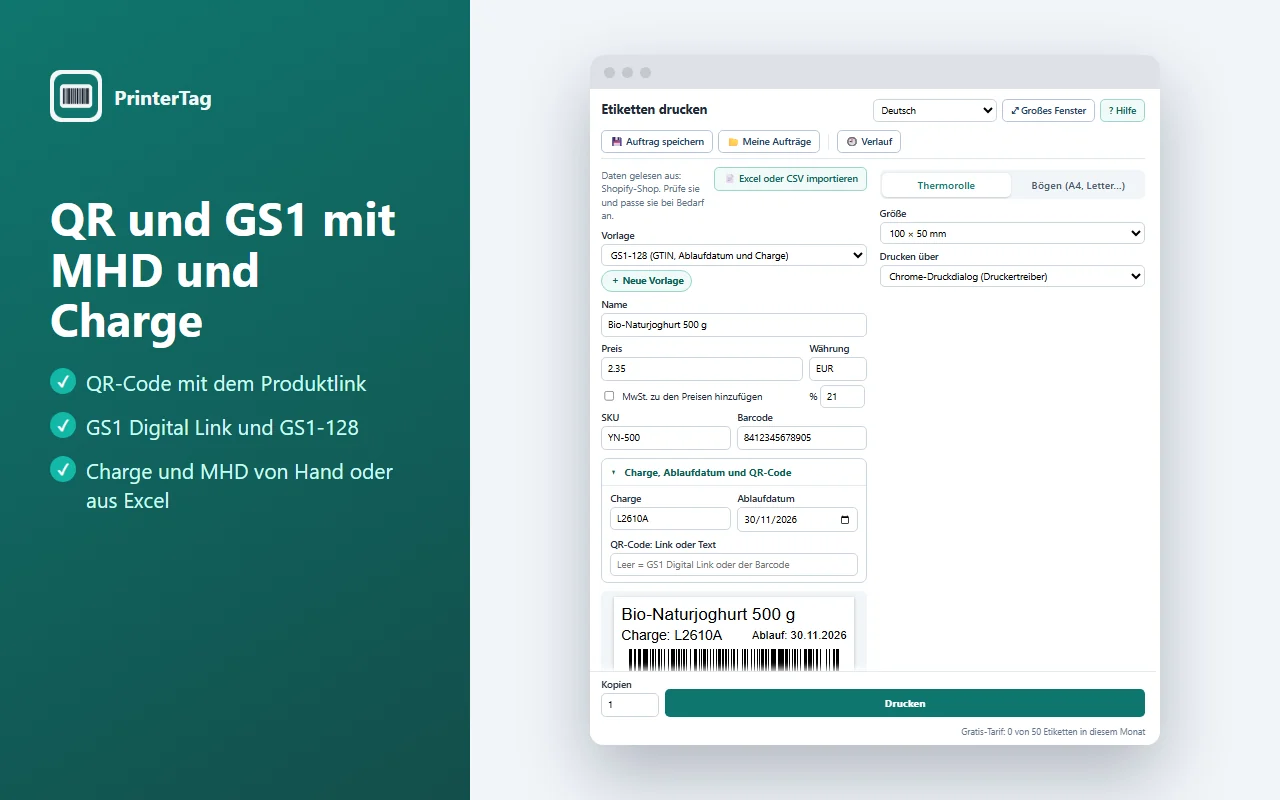Click the Barcode number field
This screenshot has width=1280, height=800.
(802, 438)
